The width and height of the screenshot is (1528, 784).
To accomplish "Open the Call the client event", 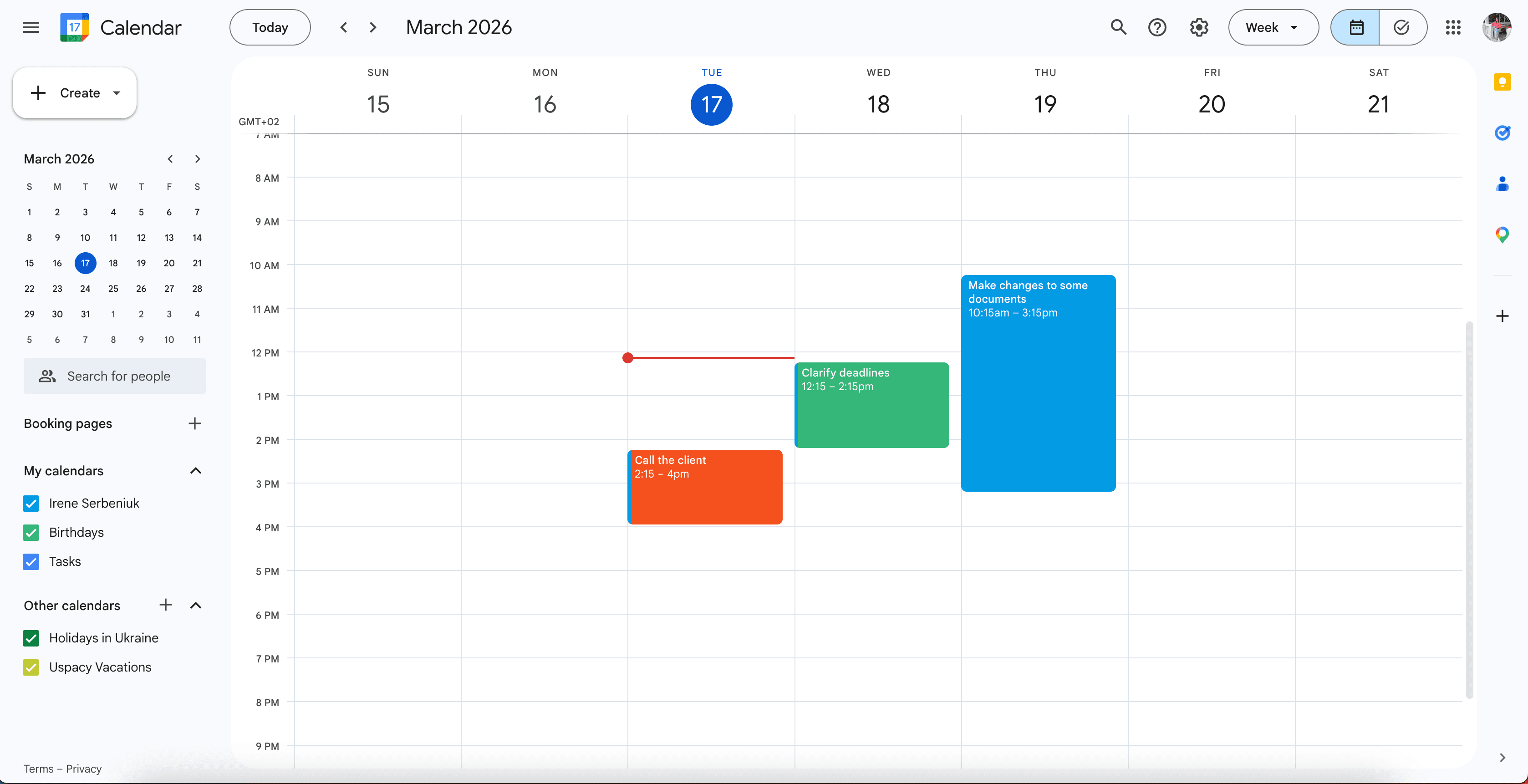I will 705,486.
